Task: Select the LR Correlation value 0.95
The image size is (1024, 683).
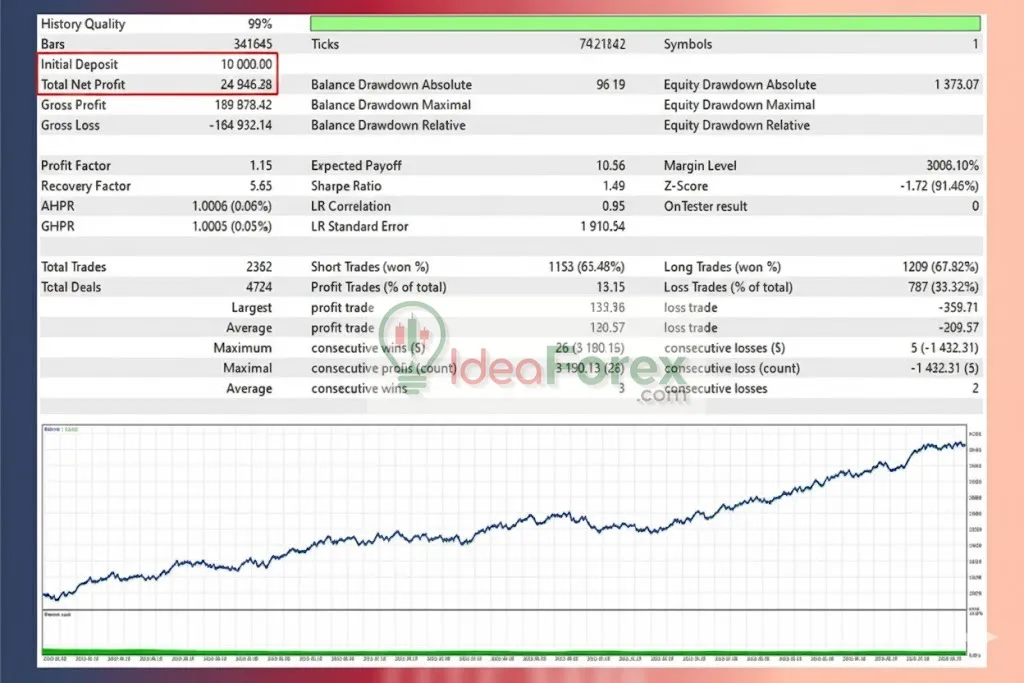Action: click(x=611, y=206)
